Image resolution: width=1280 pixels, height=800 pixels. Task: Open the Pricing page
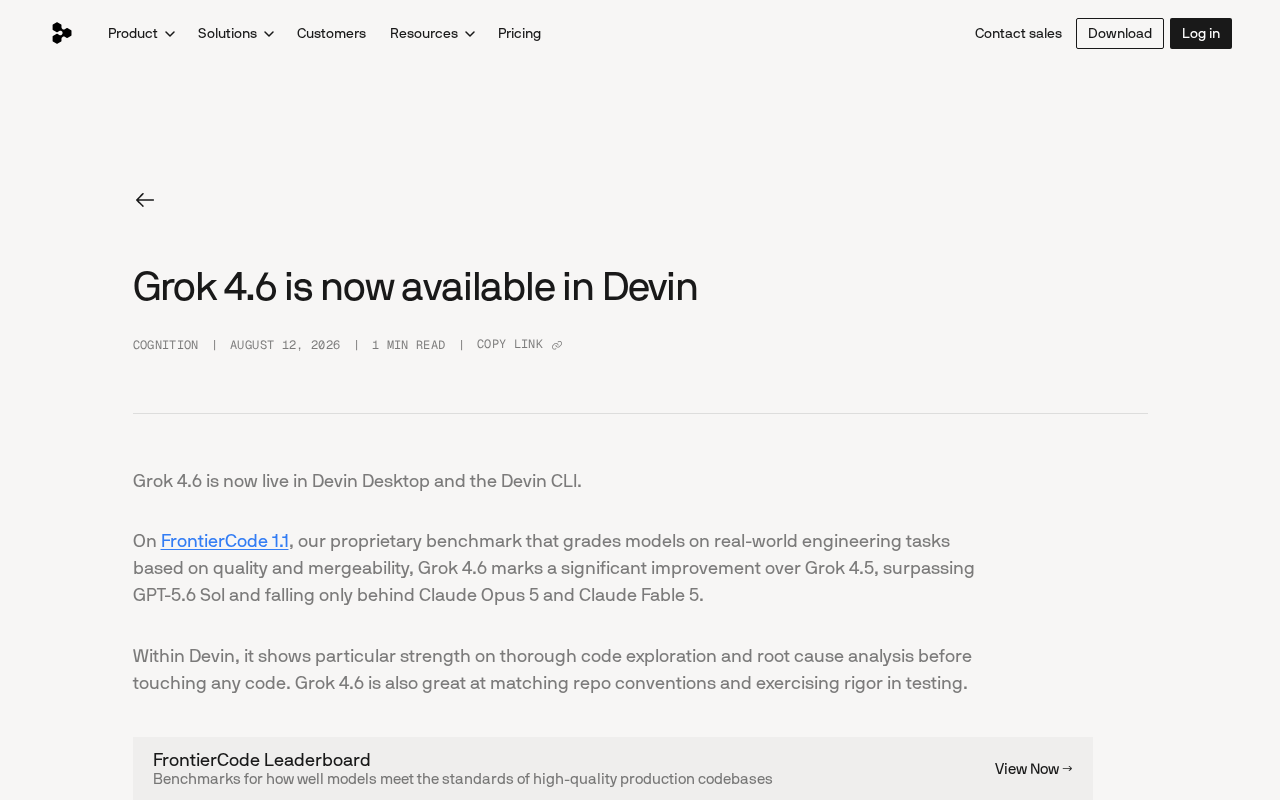[519, 33]
